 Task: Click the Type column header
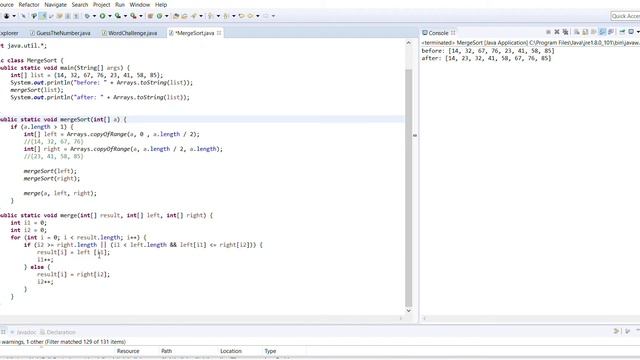coord(270,351)
